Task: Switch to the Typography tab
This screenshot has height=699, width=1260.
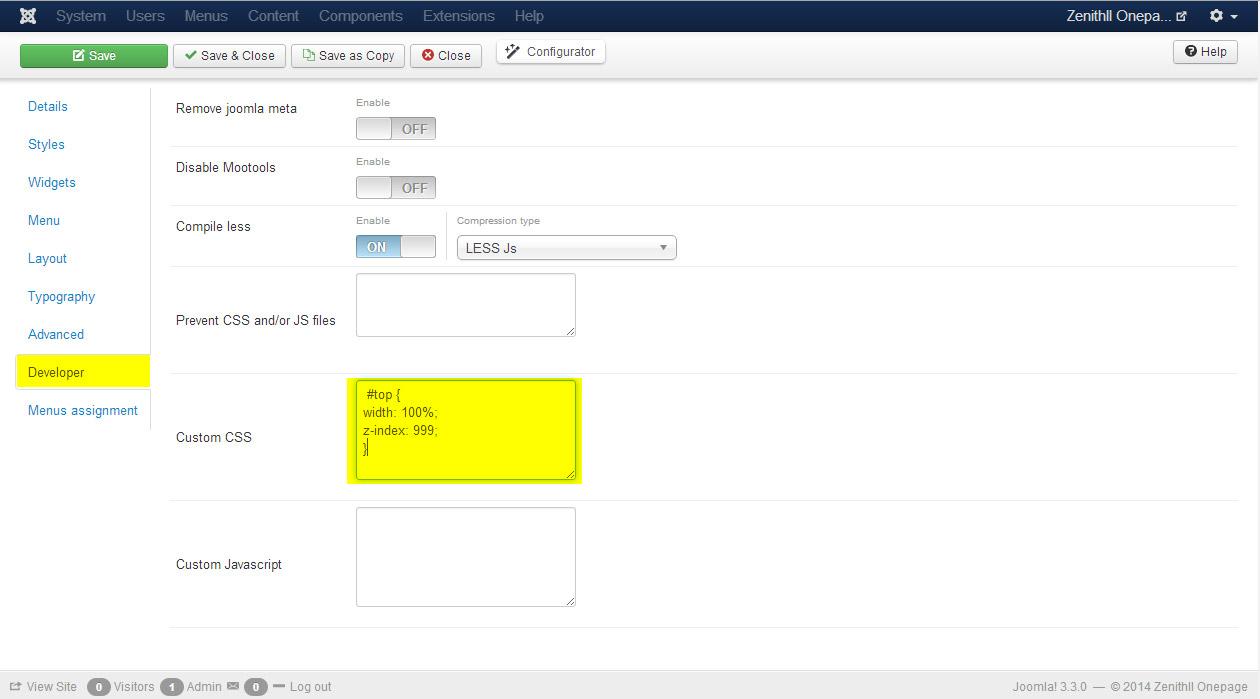Action: click(x=61, y=296)
